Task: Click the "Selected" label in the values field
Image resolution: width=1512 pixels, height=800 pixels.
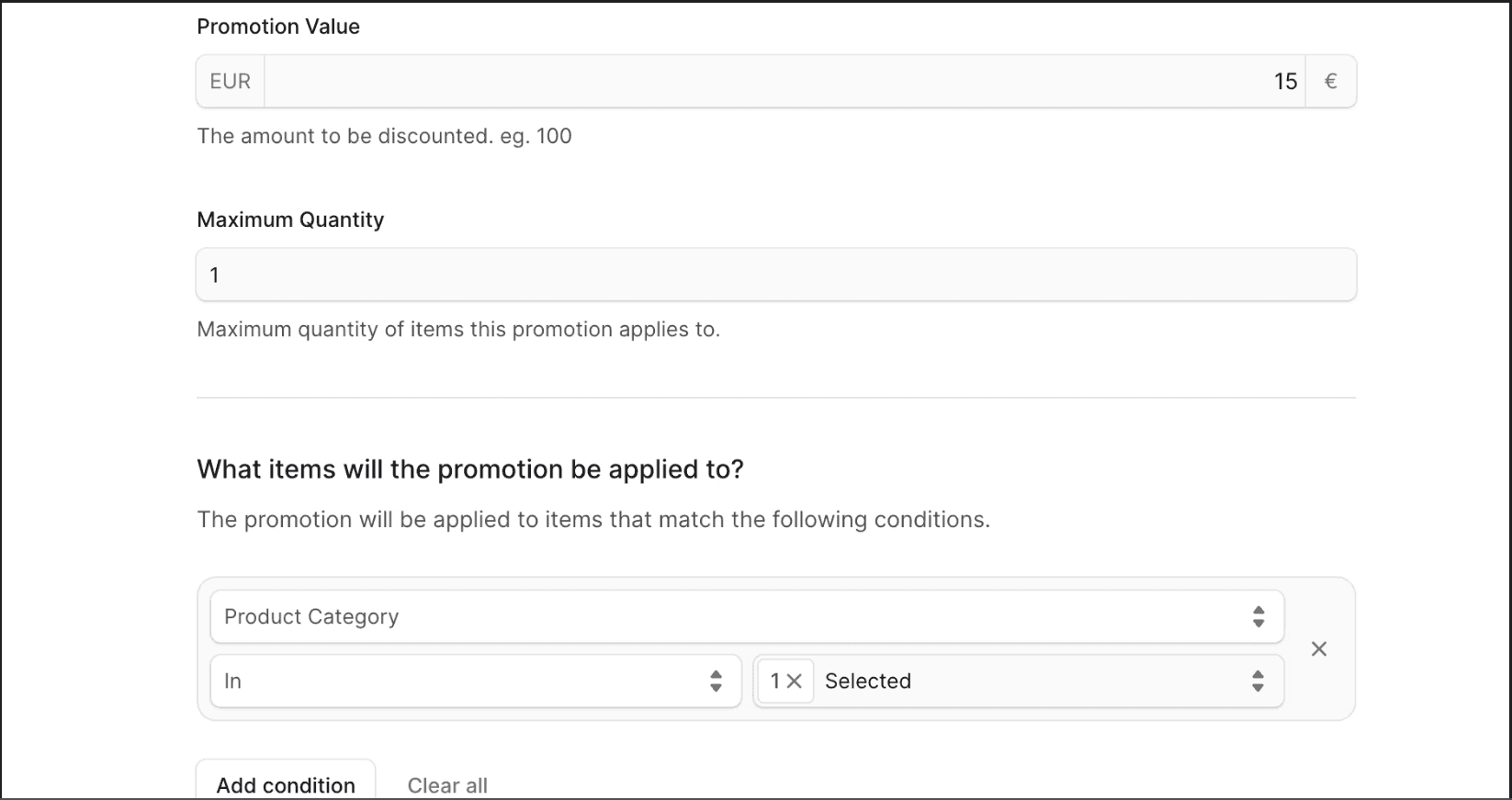Action: coord(868,681)
